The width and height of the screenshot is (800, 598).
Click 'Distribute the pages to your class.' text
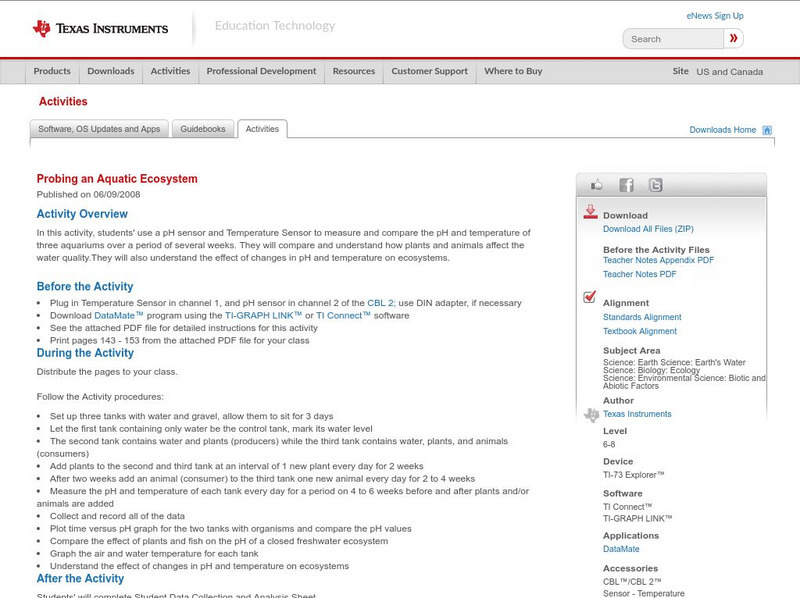tap(107, 372)
